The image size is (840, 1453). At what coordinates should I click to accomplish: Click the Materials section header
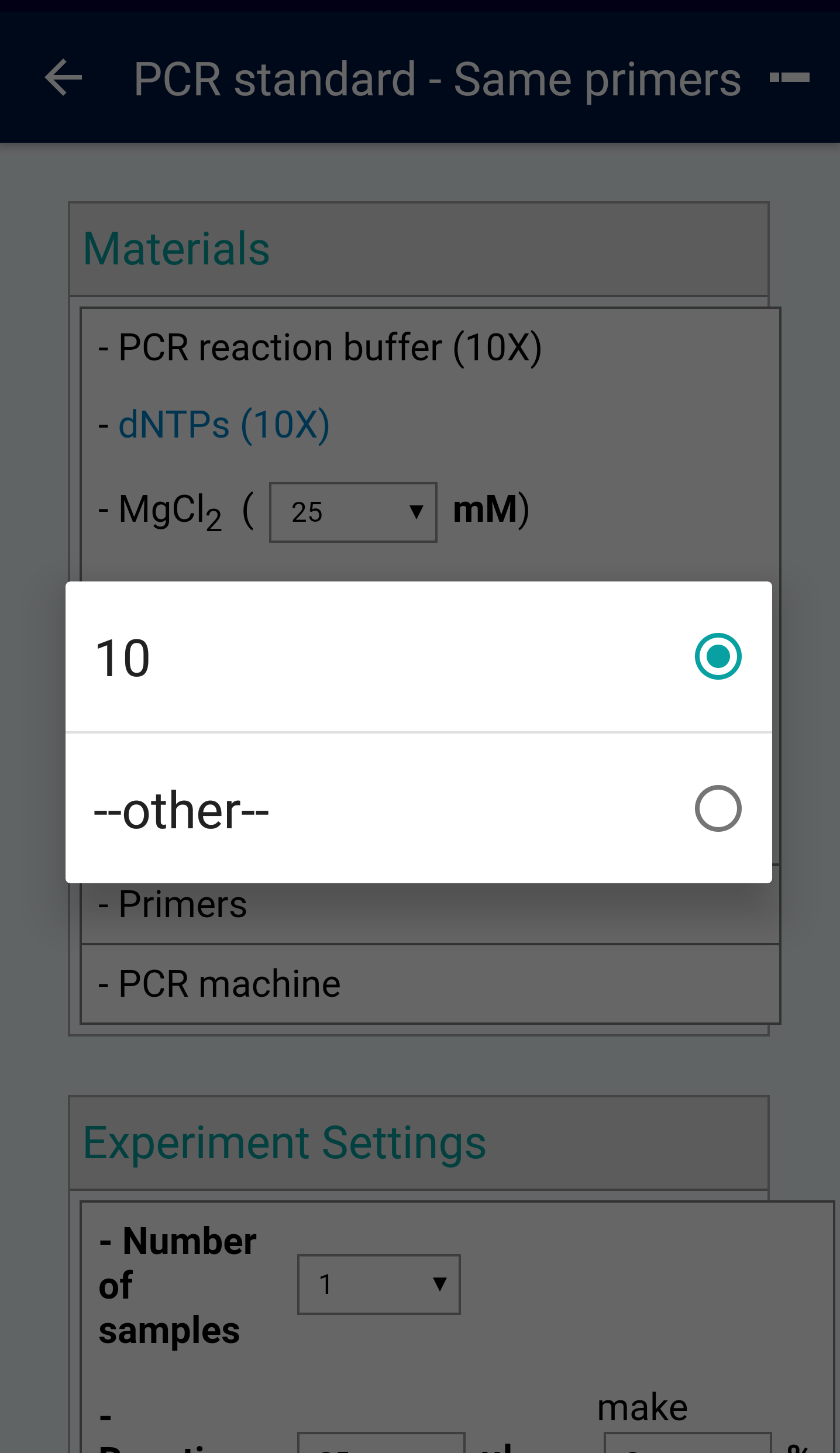(177, 249)
